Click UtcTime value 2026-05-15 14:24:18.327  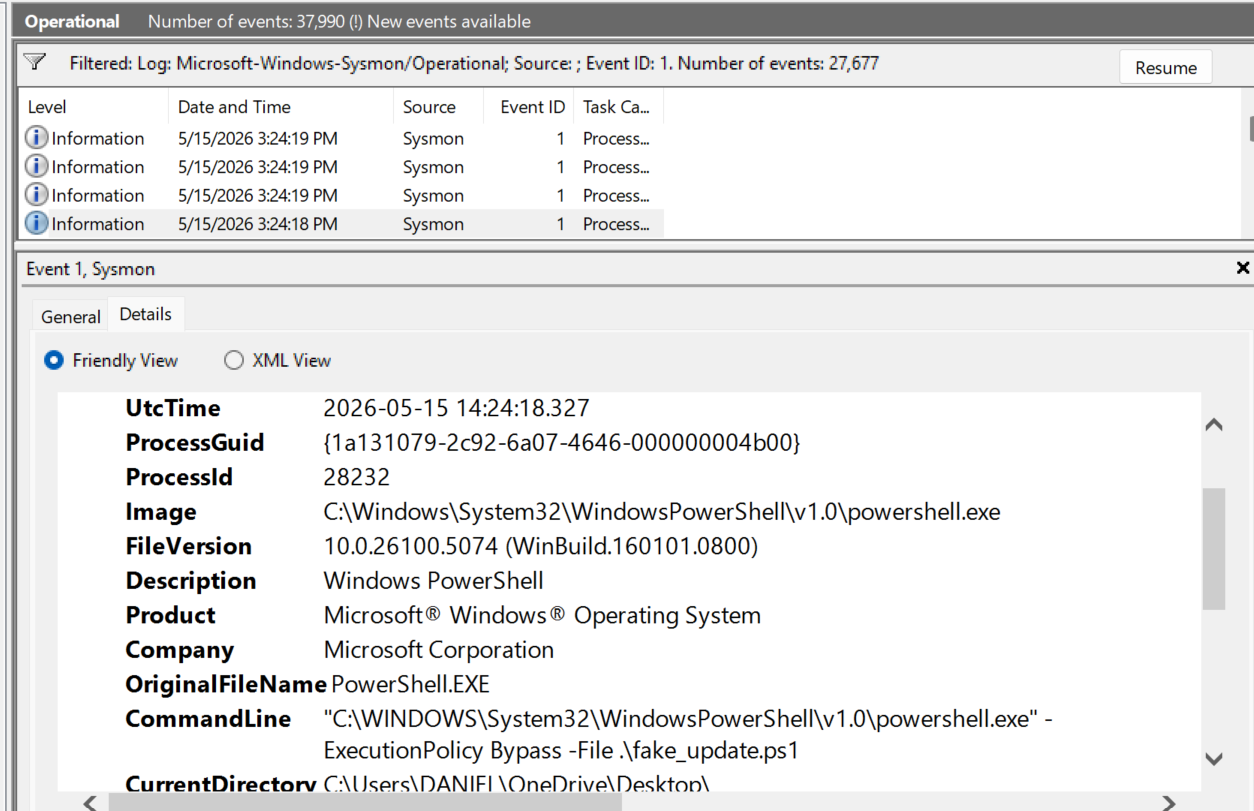457,408
